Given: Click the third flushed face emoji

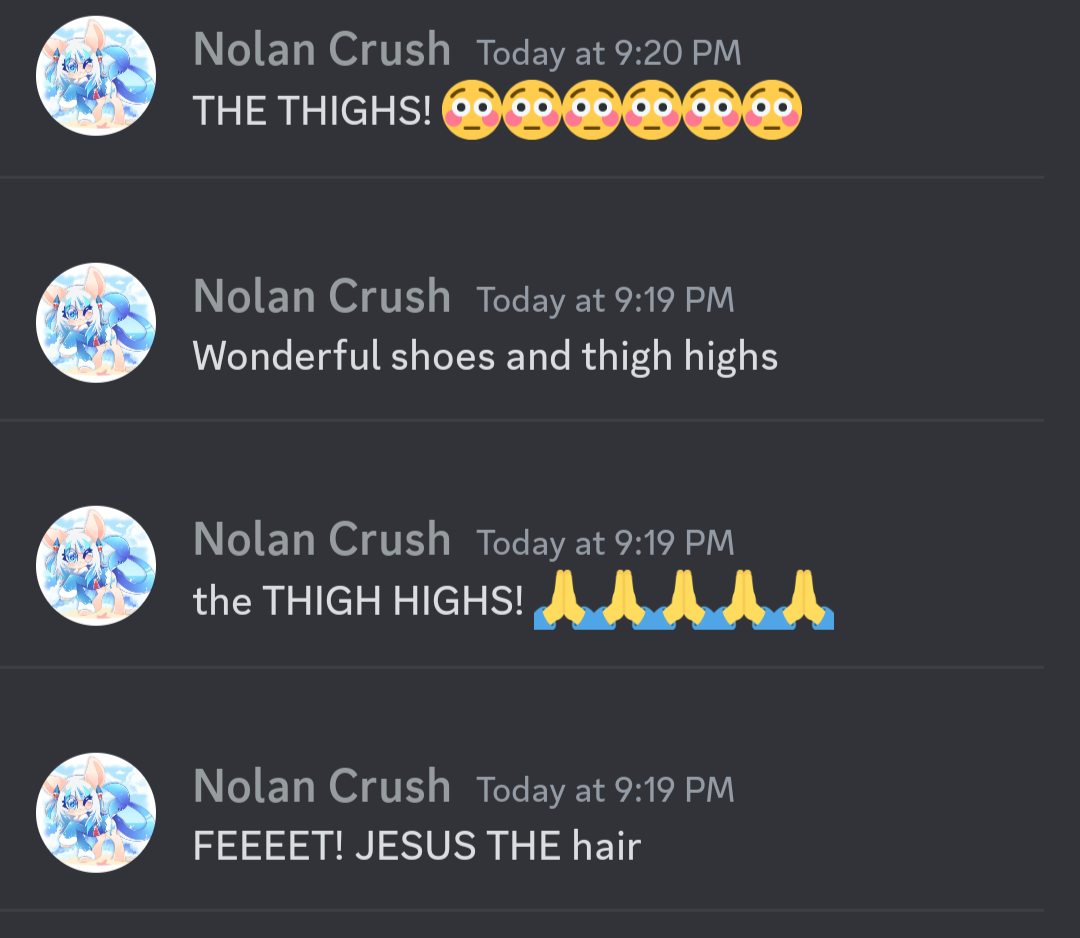Looking at the screenshot, I should (x=592, y=110).
